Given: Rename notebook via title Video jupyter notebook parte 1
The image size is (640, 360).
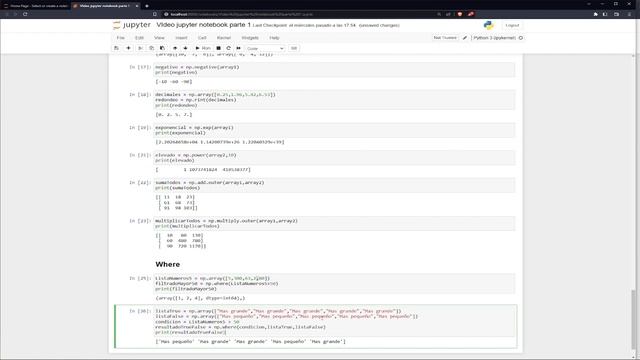Looking at the screenshot, I should [203, 25].
